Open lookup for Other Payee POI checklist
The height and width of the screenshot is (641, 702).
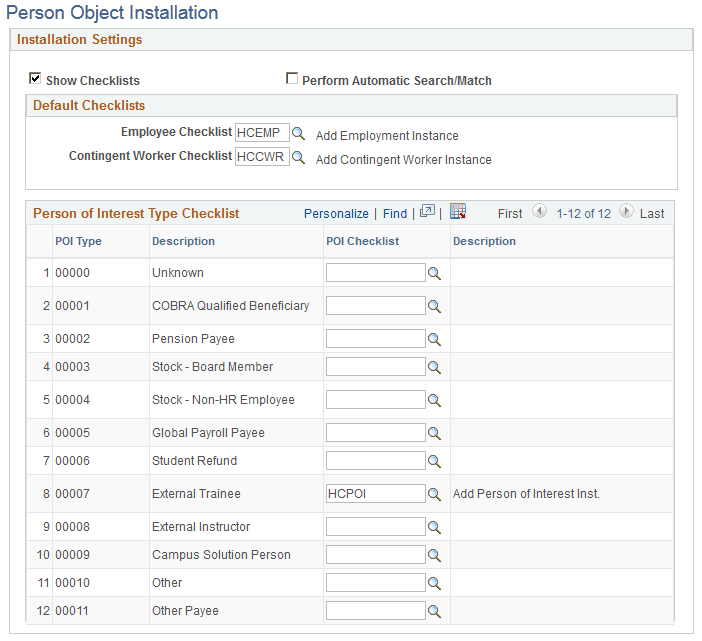tap(434, 611)
